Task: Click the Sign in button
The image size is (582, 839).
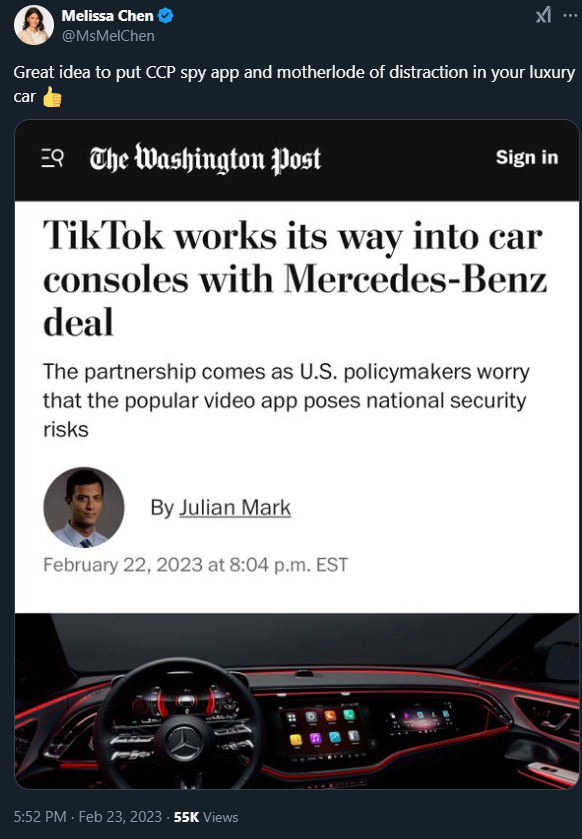Action: point(527,157)
